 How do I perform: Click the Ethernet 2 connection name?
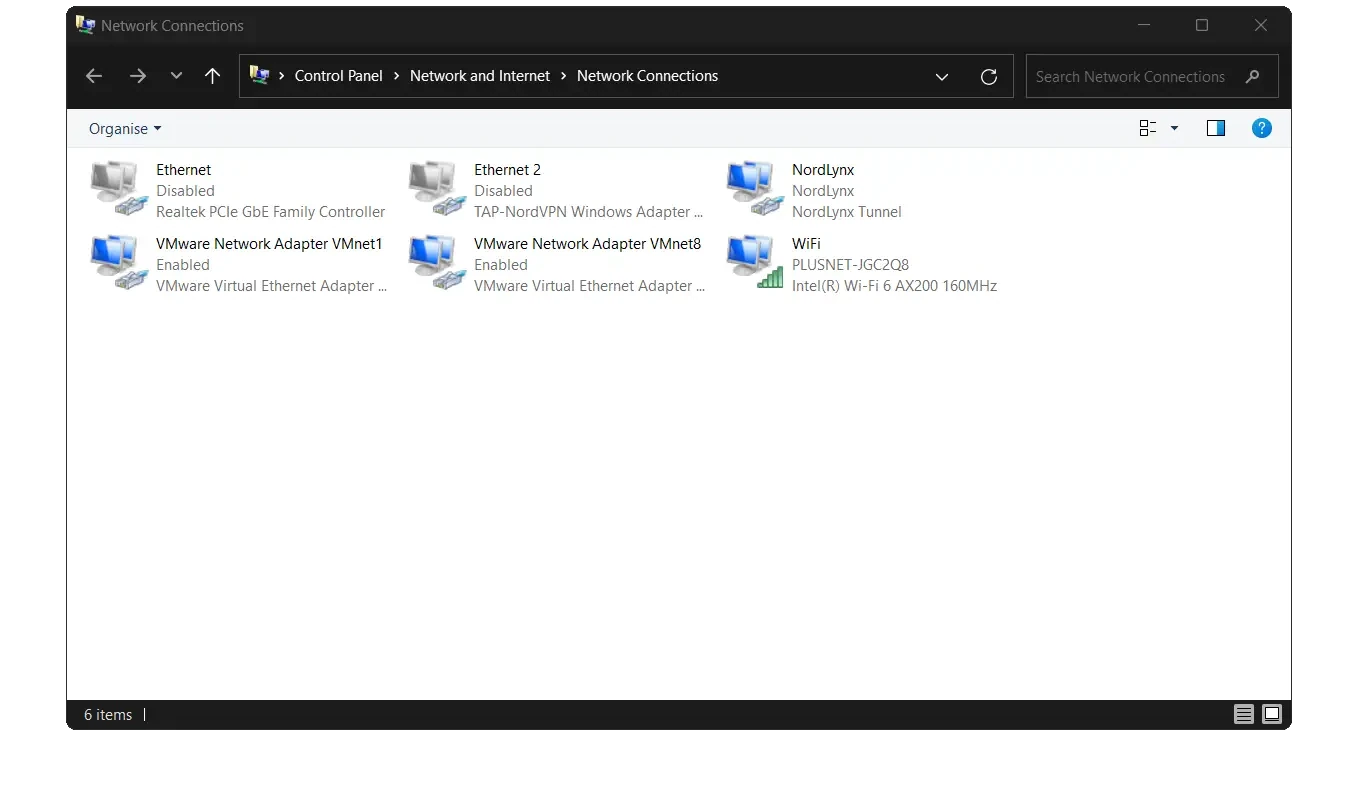(x=507, y=170)
